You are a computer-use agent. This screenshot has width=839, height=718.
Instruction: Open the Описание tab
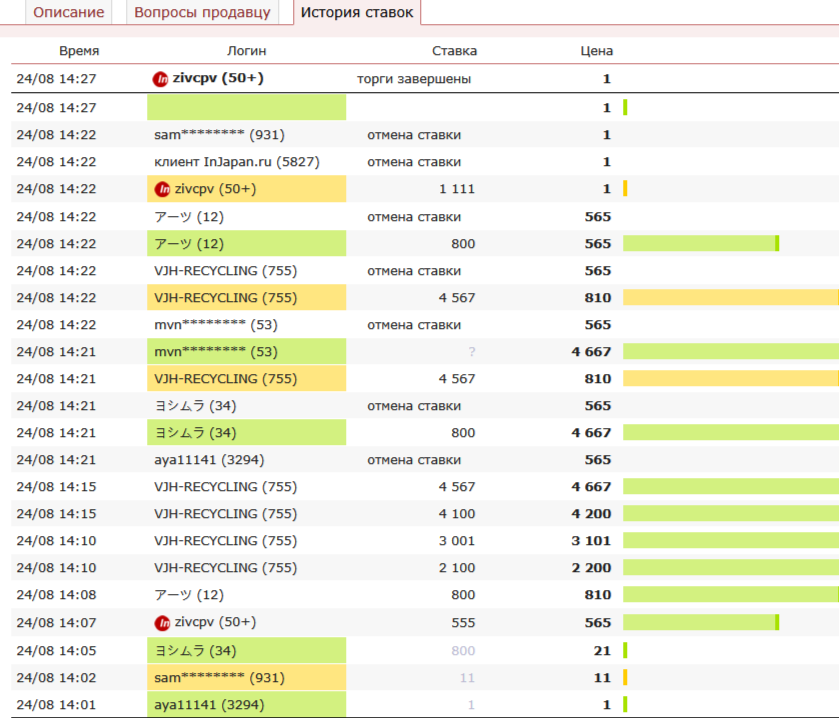pos(69,12)
